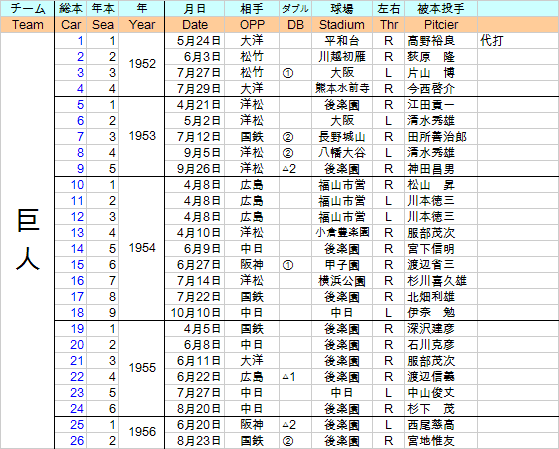Click pitcher name 宮下信明

click(x=431, y=249)
